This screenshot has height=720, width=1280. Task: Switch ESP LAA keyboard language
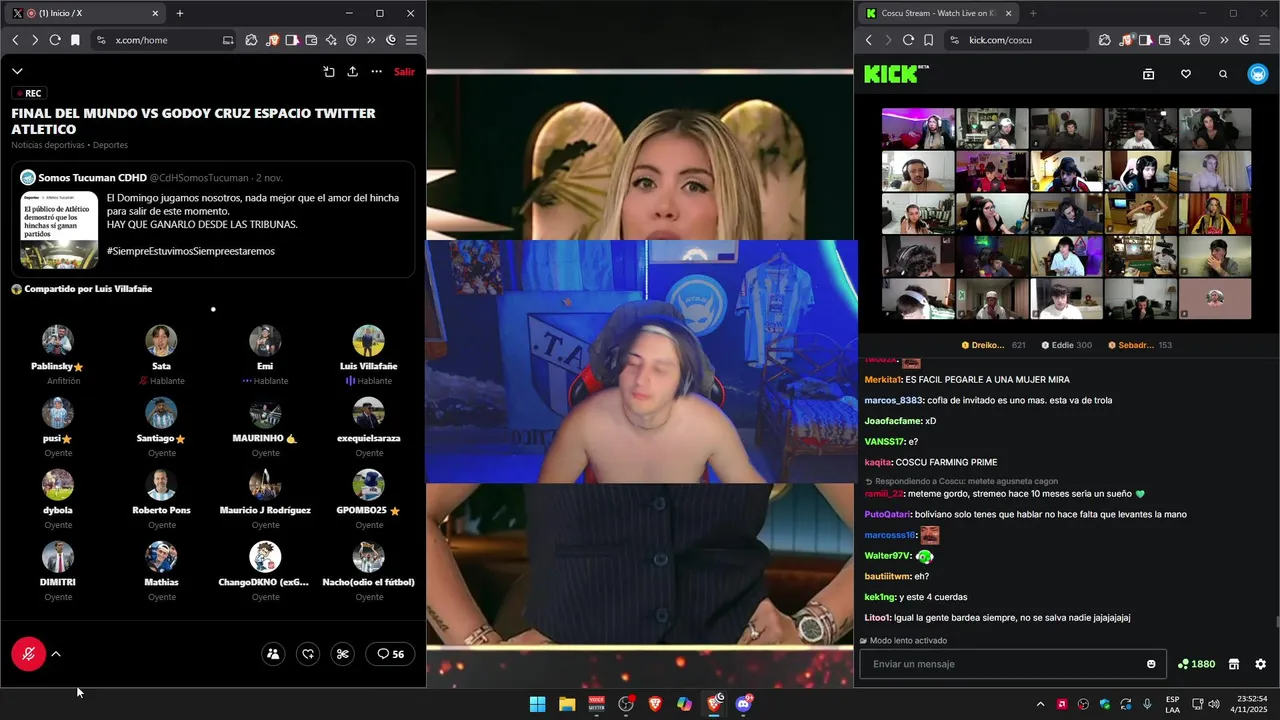[x=1172, y=704]
